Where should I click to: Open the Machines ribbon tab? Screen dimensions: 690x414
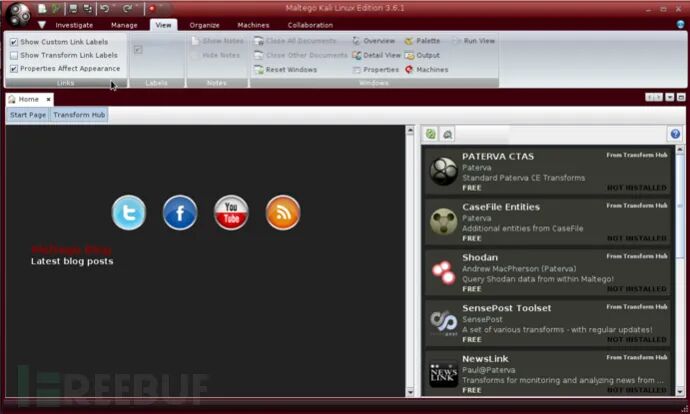tap(253, 25)
